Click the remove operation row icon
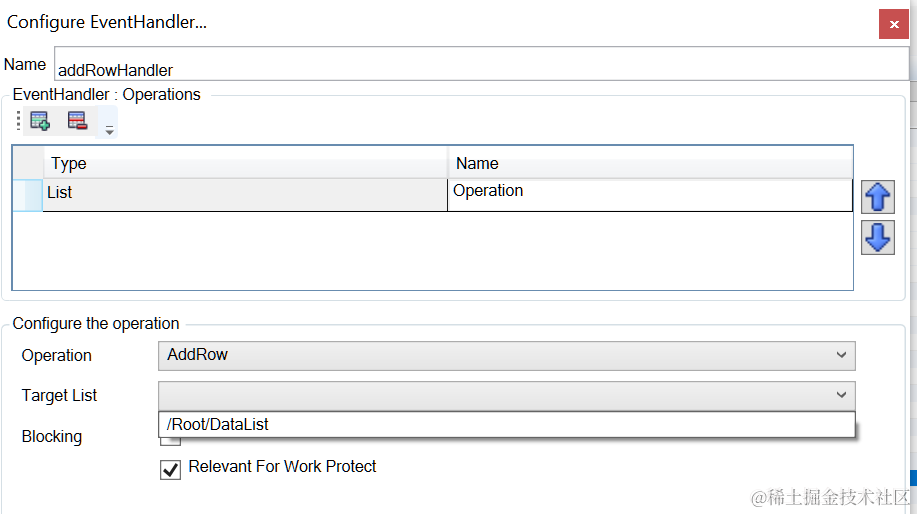The height and width of the screenshot is (514, 917). point(77,122)
